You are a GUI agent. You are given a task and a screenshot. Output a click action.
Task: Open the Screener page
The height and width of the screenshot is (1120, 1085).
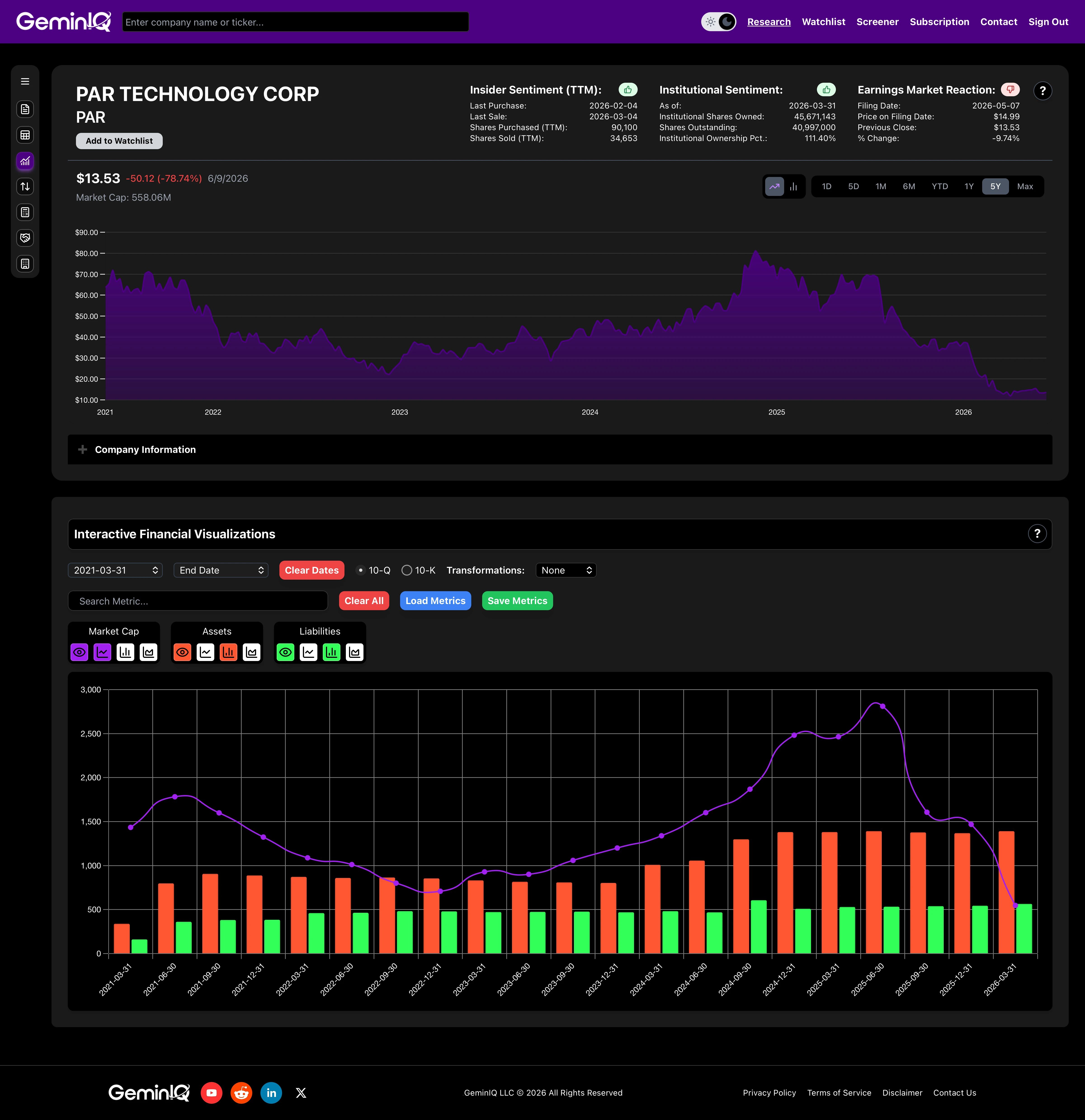tap(877, 22)
